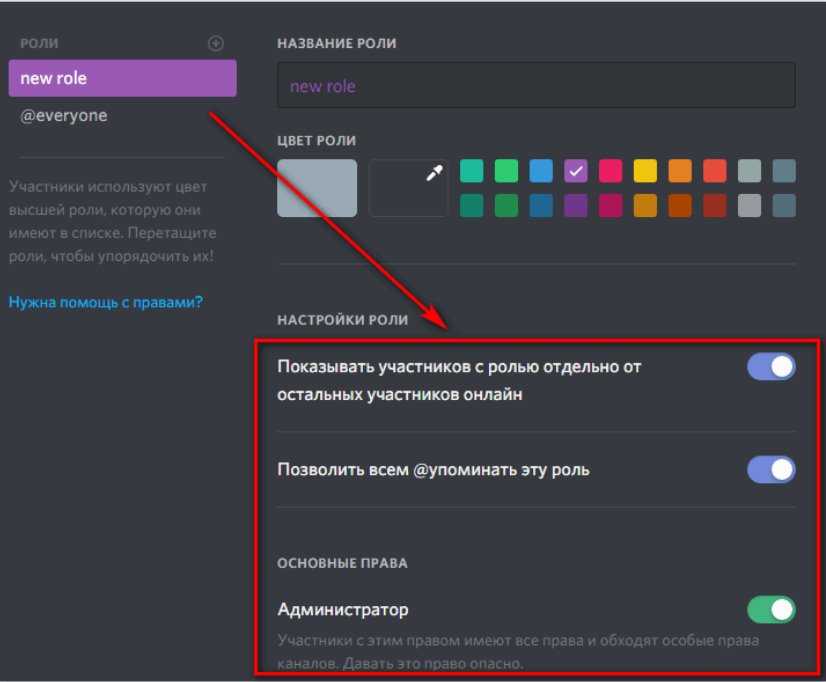Pick the pink color swatch
Screen dimensions: 826x682
(x=610, y=171)
